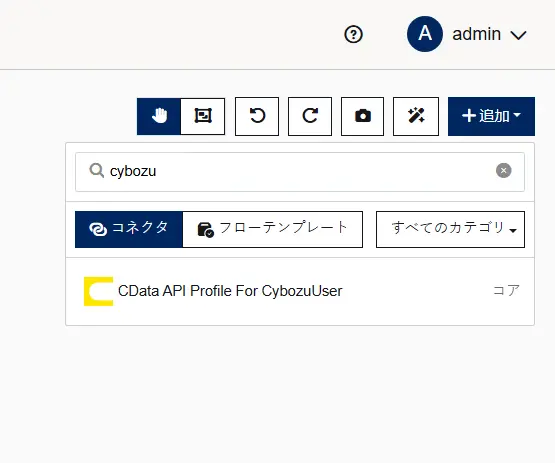Click the コア label on the result row
This screenshot has height=463, width=555.
(506, 291)
